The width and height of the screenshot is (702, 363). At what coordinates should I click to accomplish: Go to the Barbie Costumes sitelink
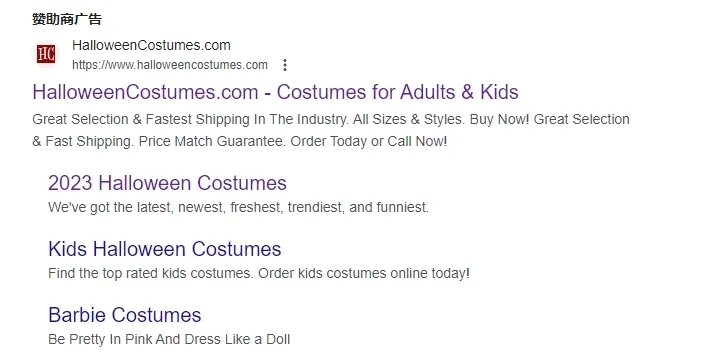click(x=125, y=315)
